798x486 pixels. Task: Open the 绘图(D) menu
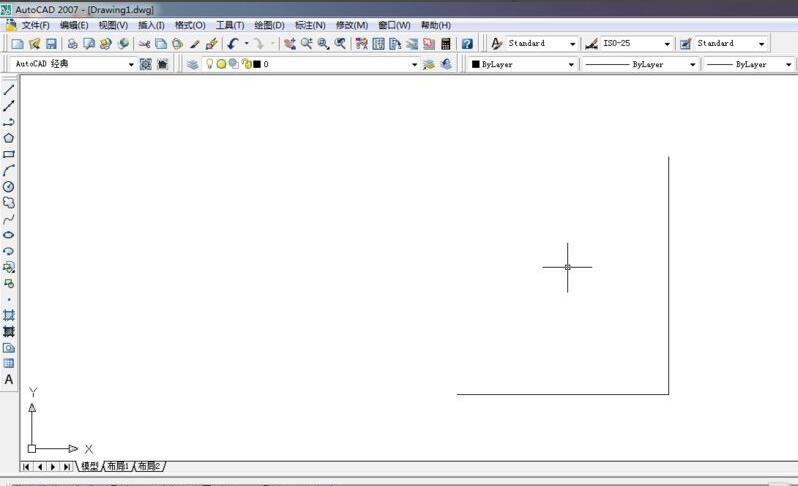[269, 25]
